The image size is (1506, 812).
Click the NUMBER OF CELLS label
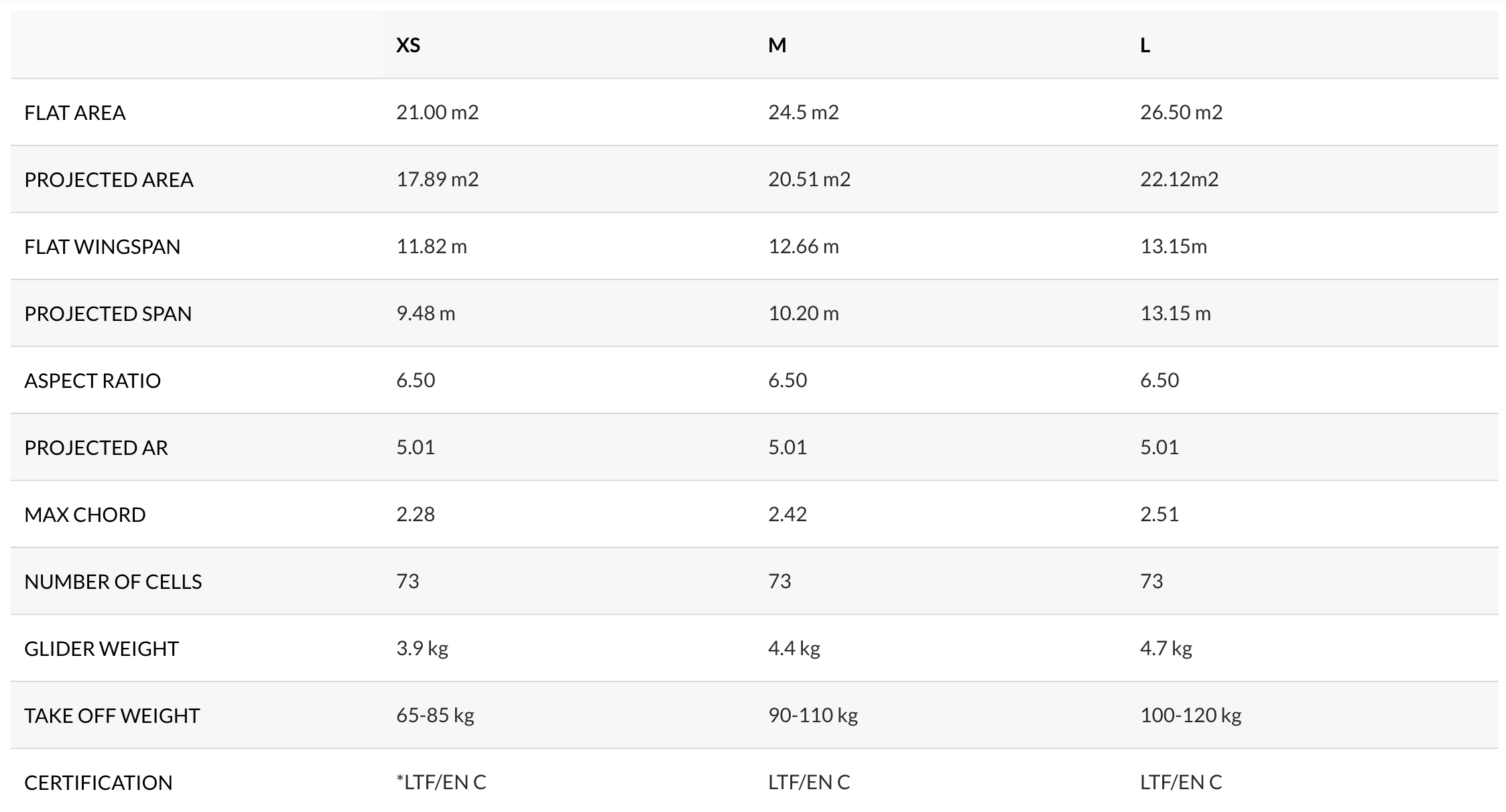[x=113, y=582]
